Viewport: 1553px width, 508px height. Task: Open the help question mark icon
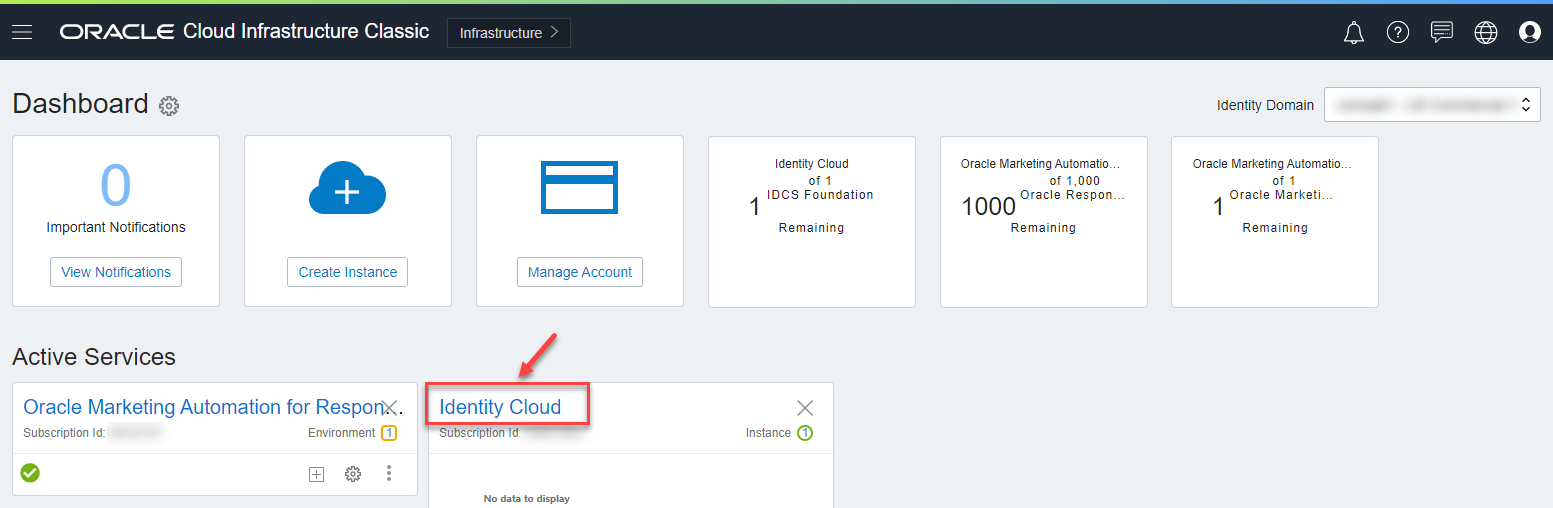click(1398, 33)
